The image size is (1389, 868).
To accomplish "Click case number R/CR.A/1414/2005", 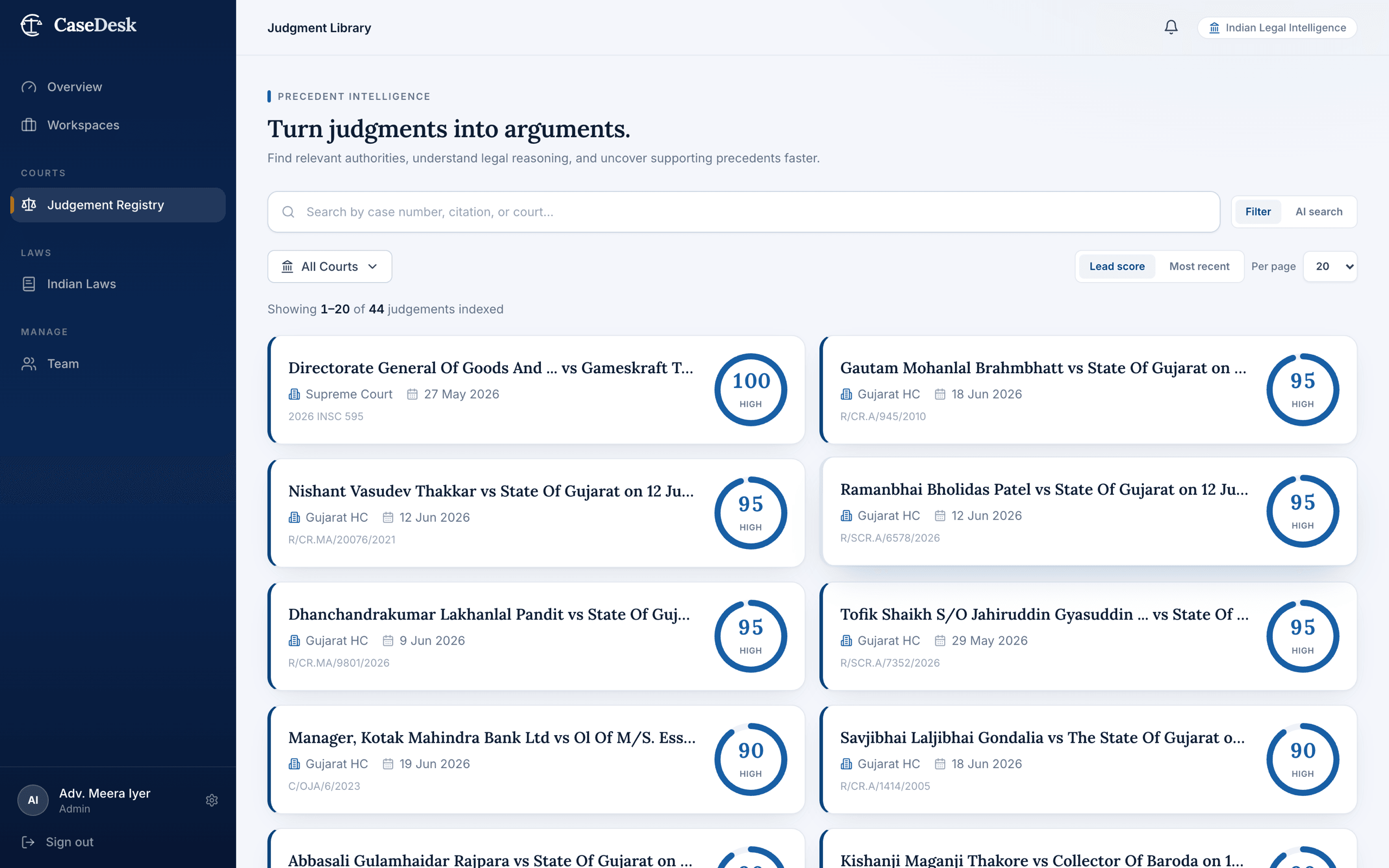I will (884, 786).
